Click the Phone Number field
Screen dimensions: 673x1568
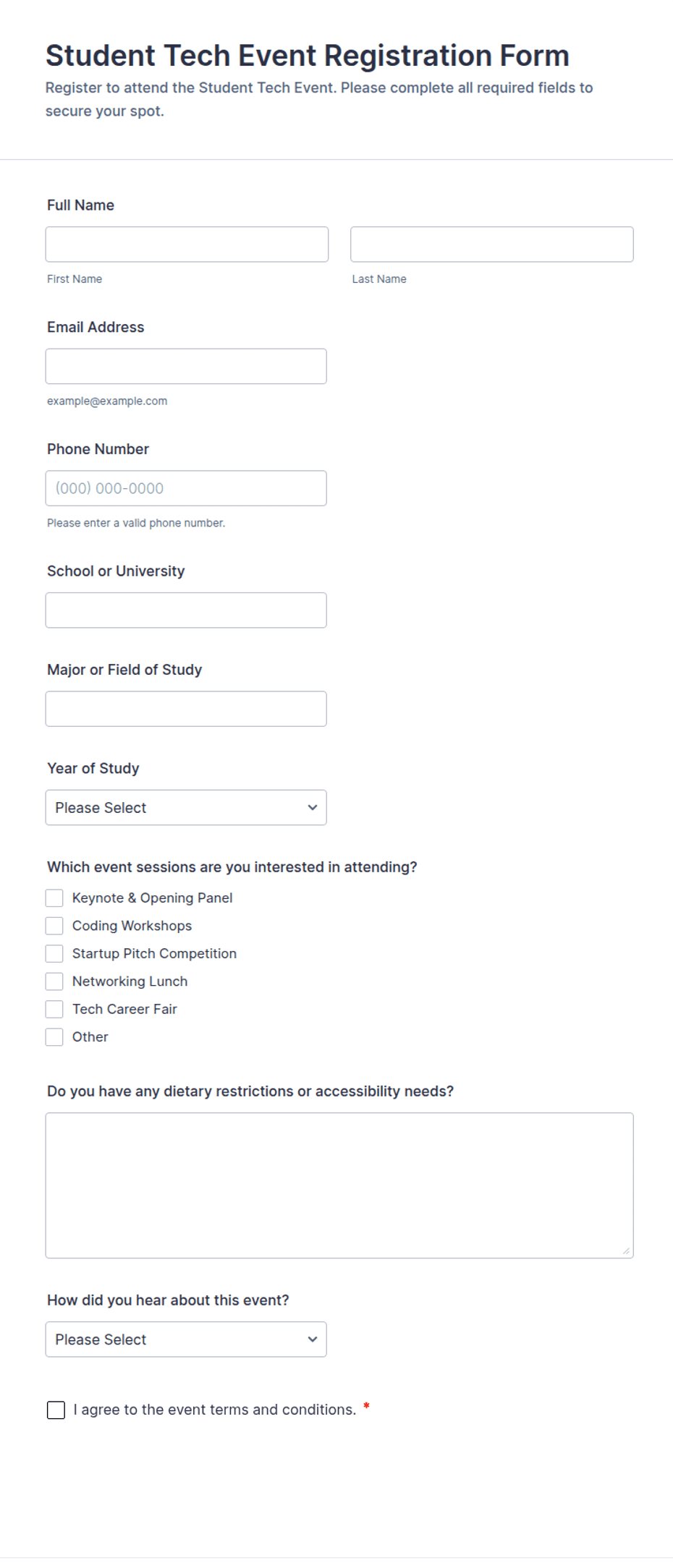(x=186, y=488)
